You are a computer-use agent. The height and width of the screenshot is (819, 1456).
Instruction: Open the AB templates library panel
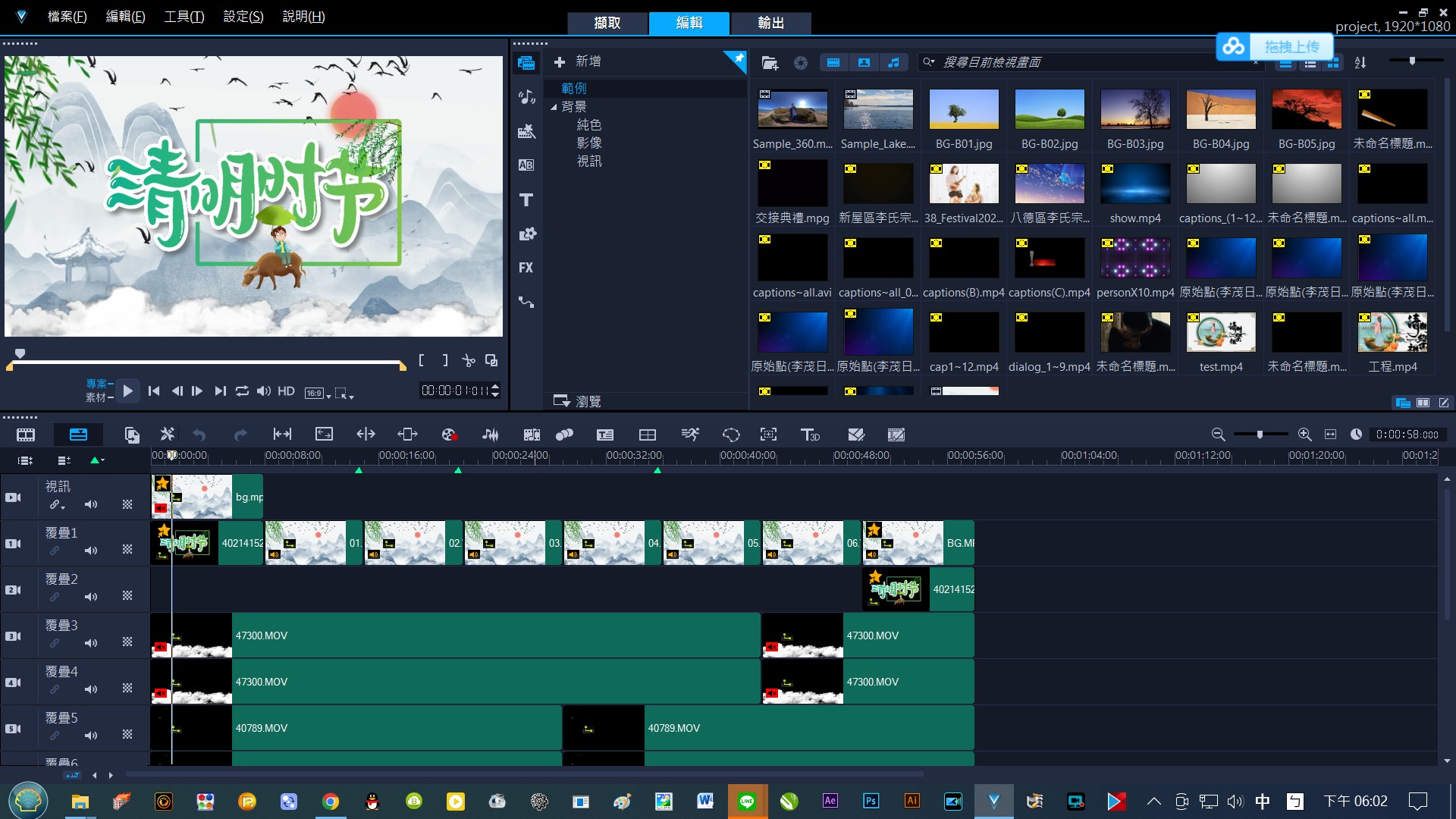pos(526,165)
